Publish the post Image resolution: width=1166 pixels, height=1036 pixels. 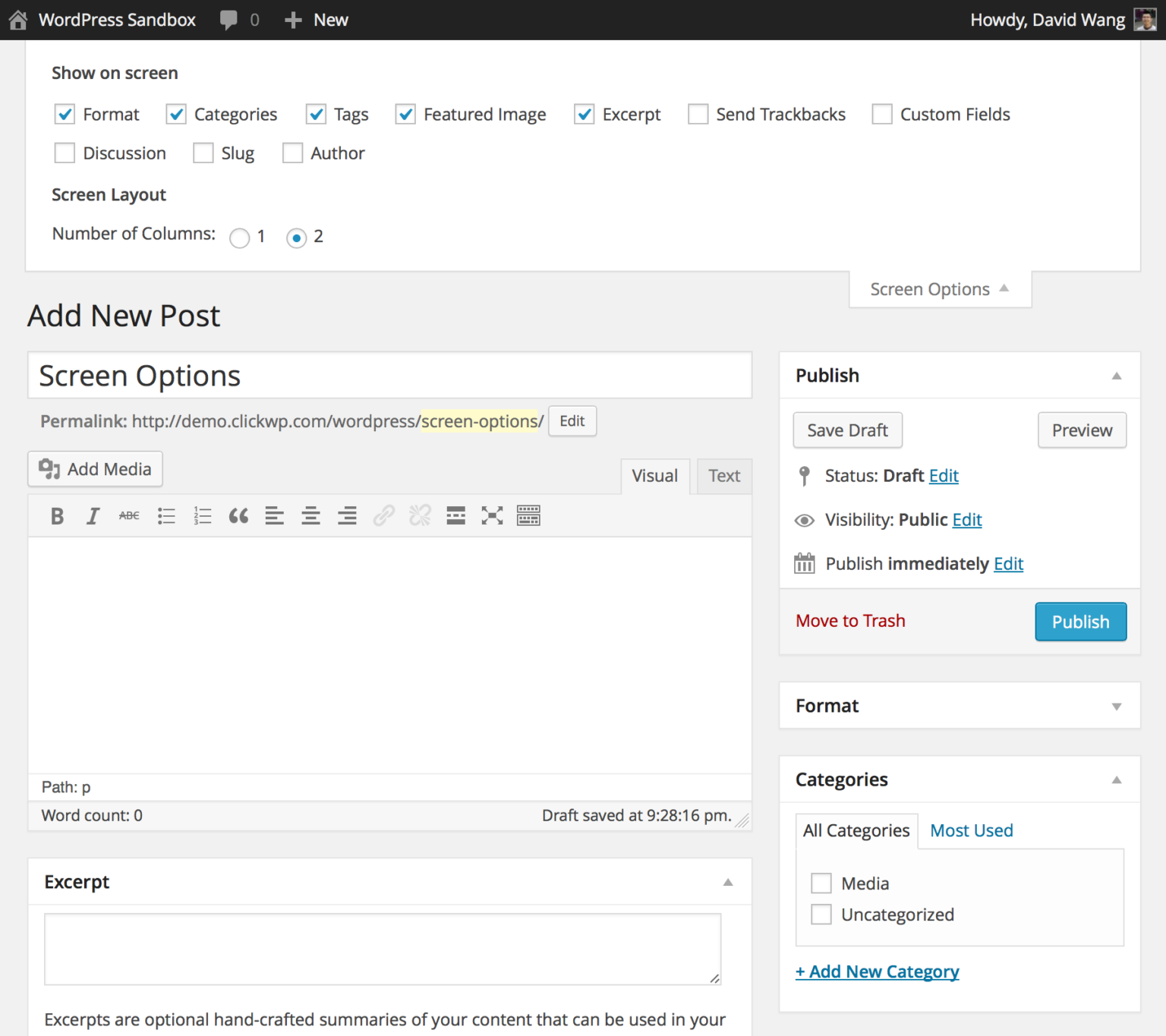point(1080,622)
